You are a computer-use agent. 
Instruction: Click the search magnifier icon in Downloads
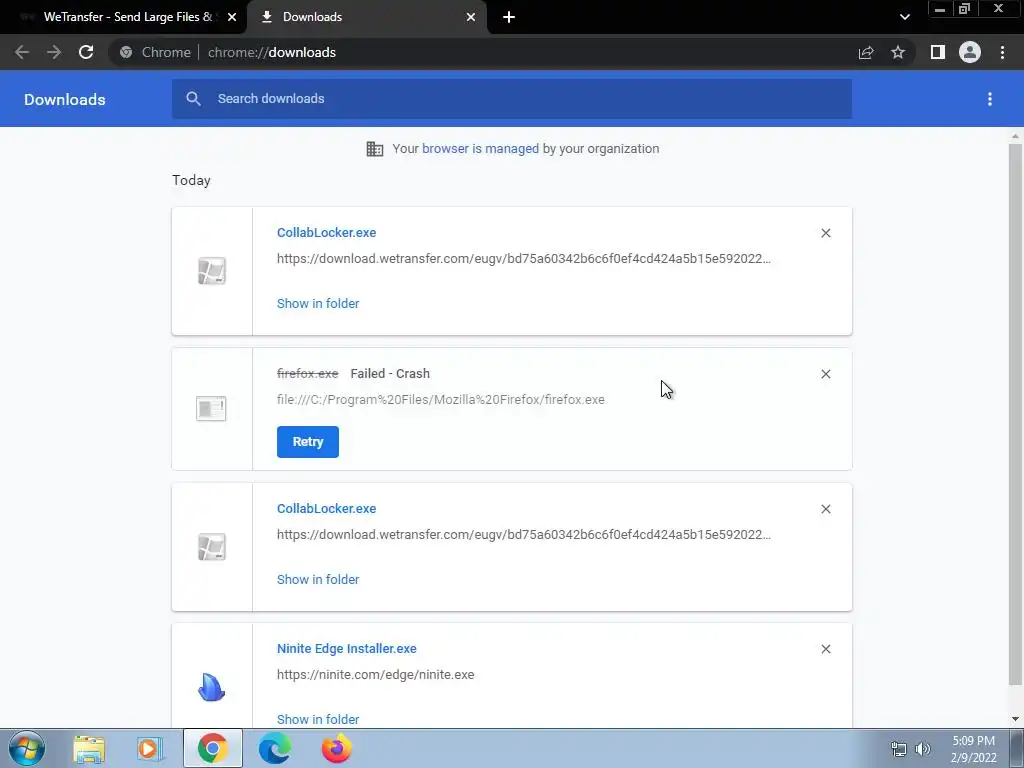coord(193,99)
